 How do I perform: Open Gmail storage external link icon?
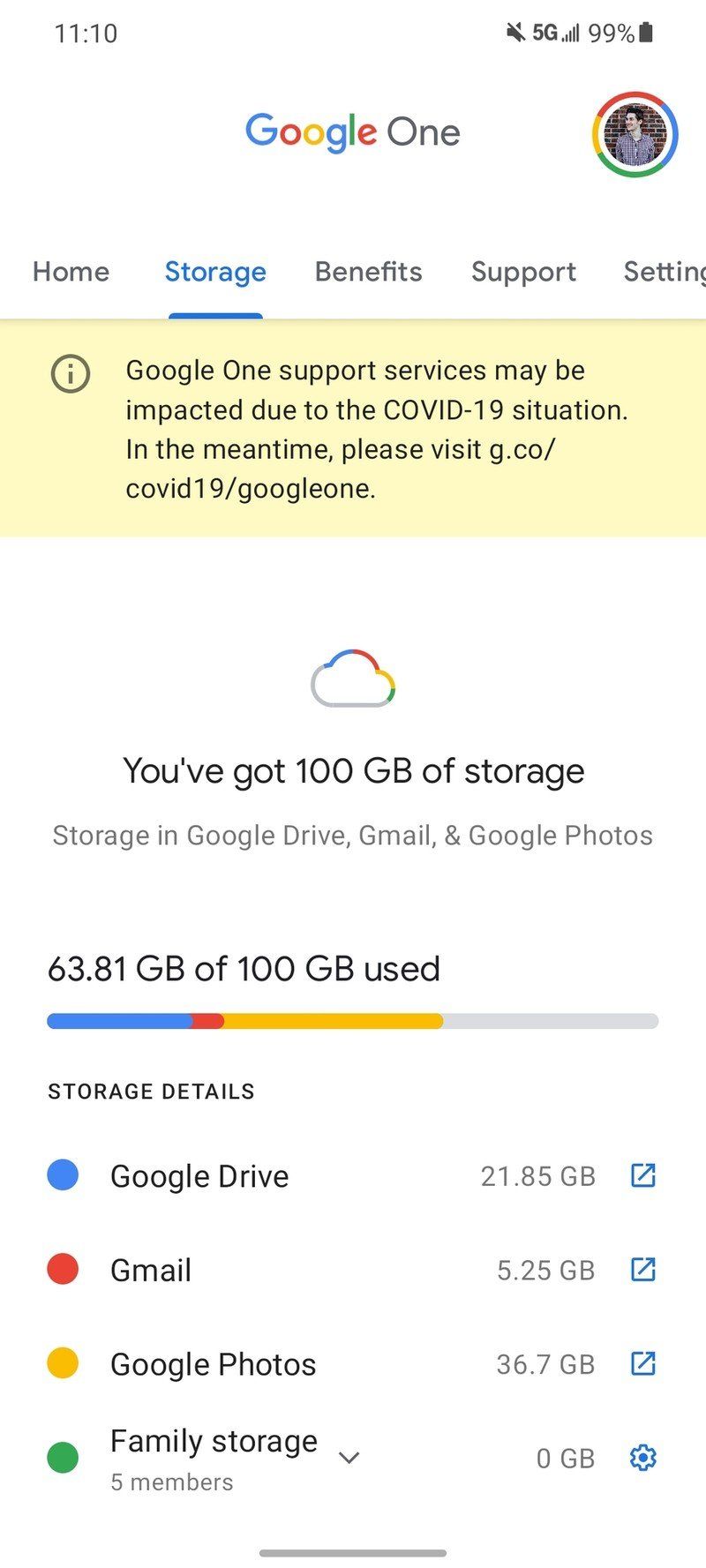[x=642, y=1270]
